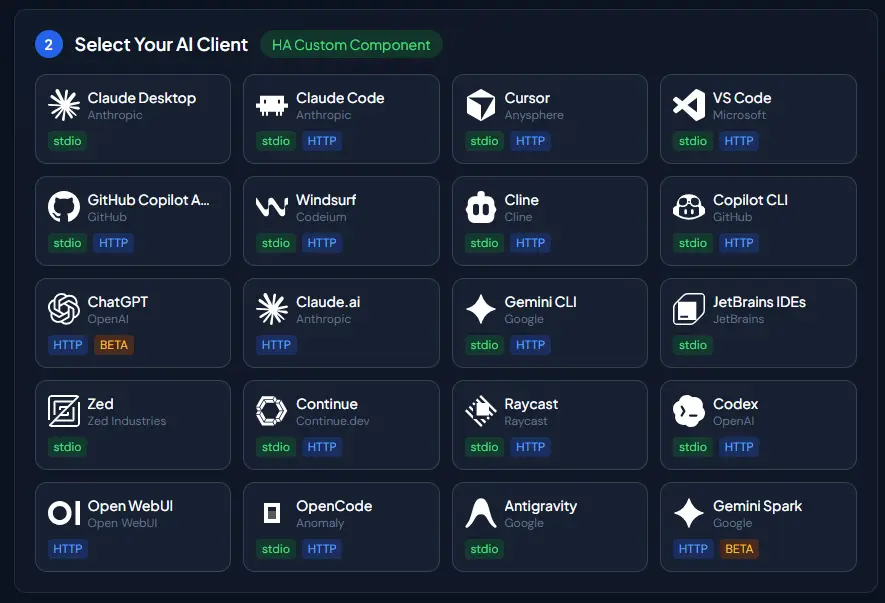Viewport: 885px width, 603px height.
Task: Click the stdio tag on Zed card
Action: [x=67, y=447]
